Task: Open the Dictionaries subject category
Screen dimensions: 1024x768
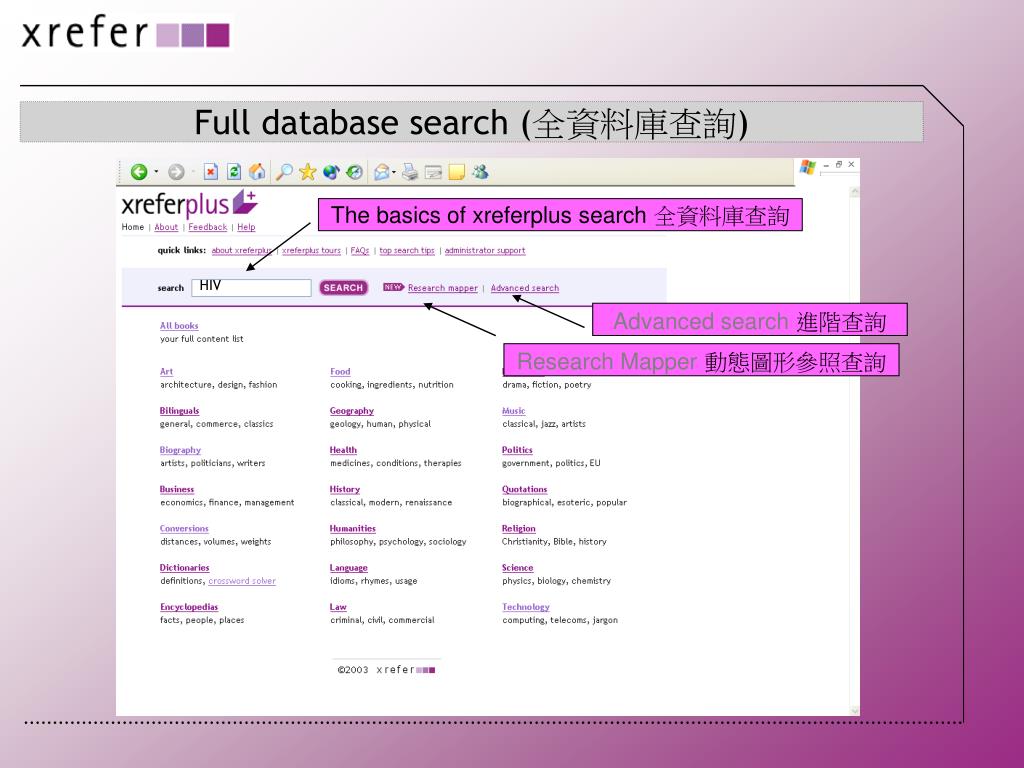Action: tap(185, 567)
